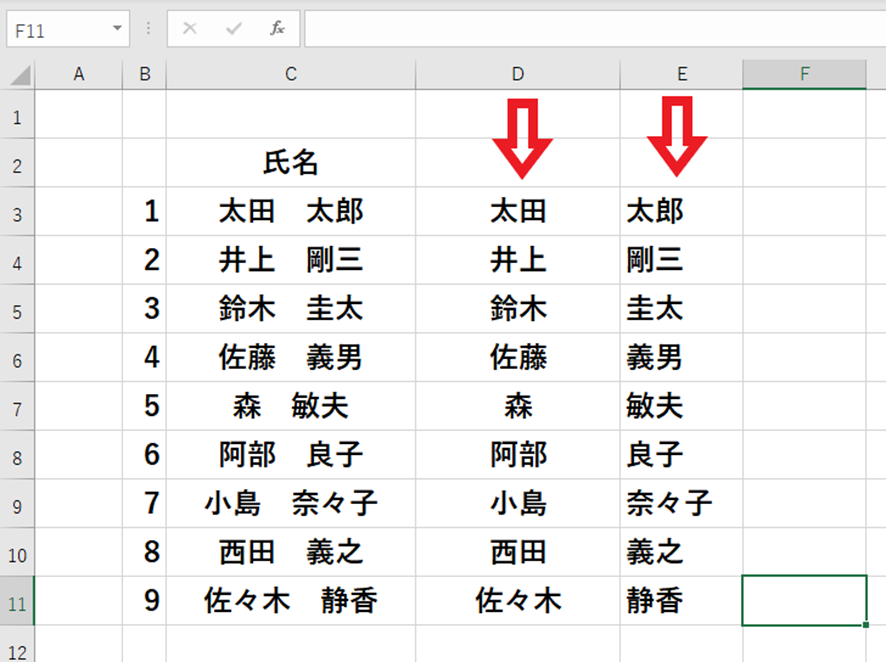
Task: Select cell containing 森 敏夫
Action: coord(291,406)
